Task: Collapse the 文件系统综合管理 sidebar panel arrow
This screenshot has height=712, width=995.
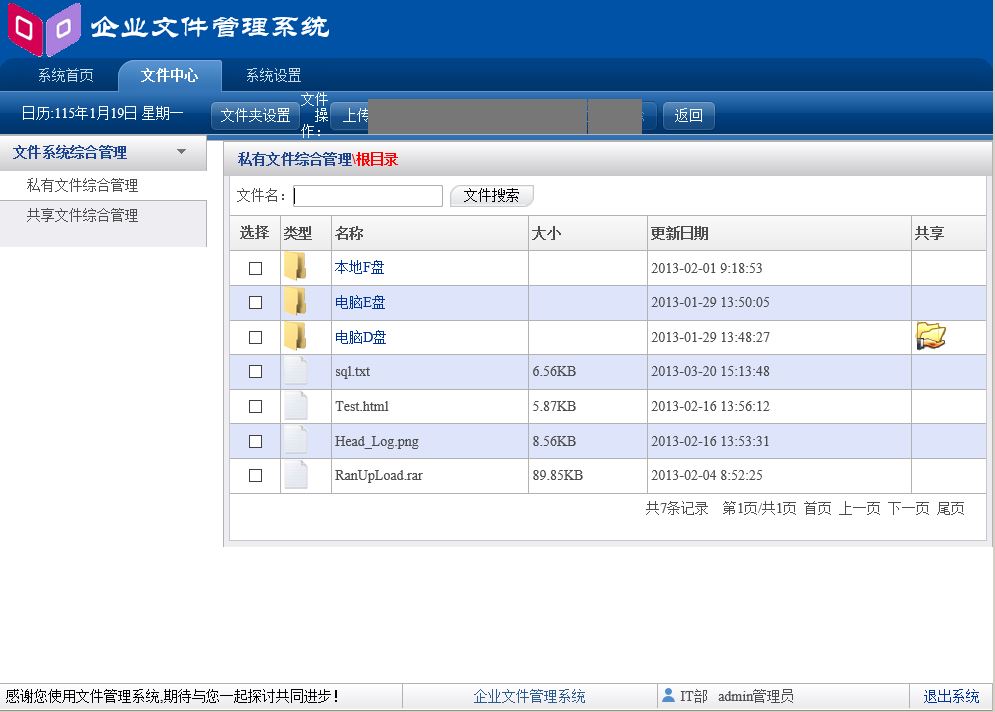Action: (181, 152)
